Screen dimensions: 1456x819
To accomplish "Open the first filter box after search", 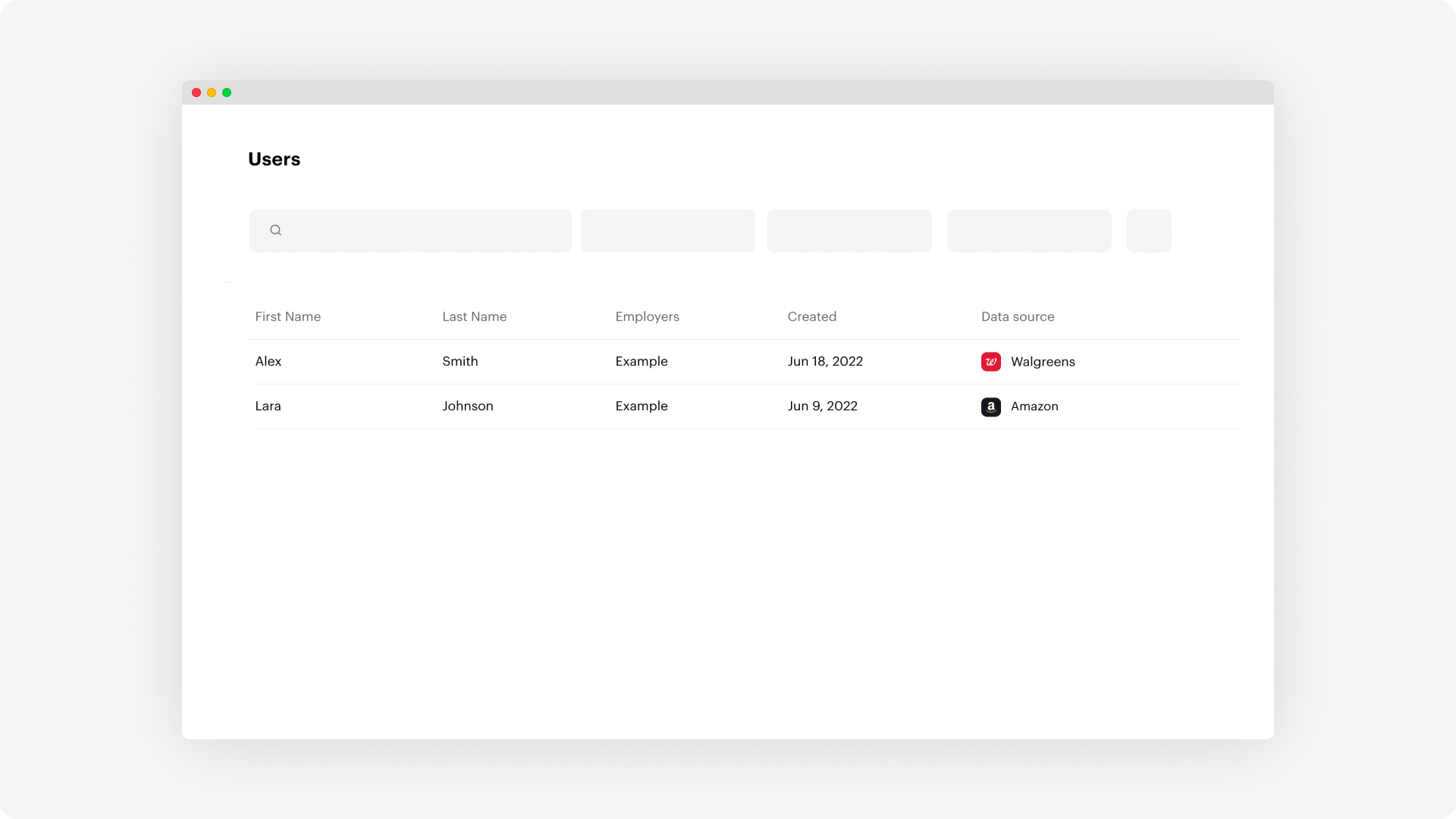I will click(667, 231).
